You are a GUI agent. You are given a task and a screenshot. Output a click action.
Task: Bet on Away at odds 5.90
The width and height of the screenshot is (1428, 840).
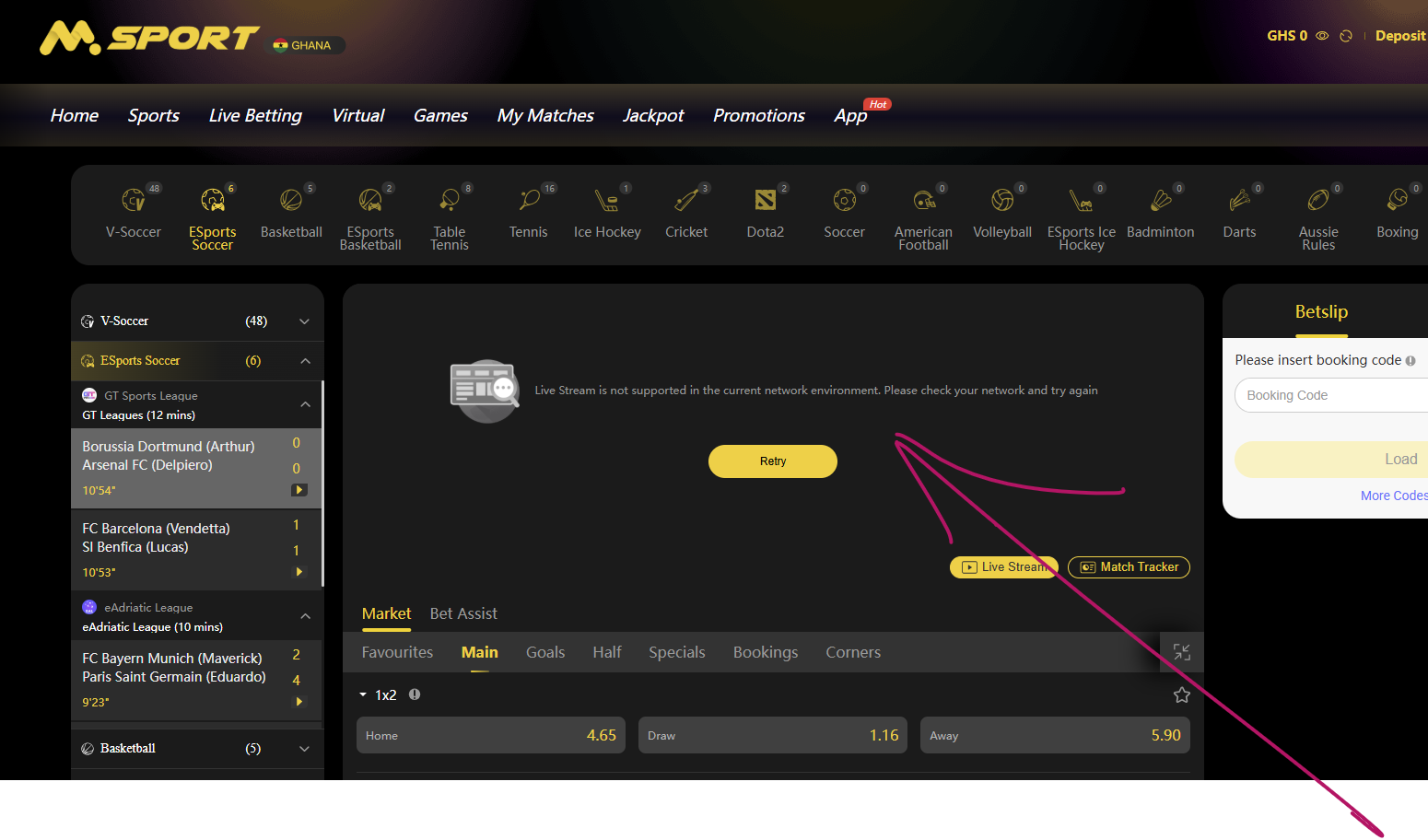point(1055,735)
